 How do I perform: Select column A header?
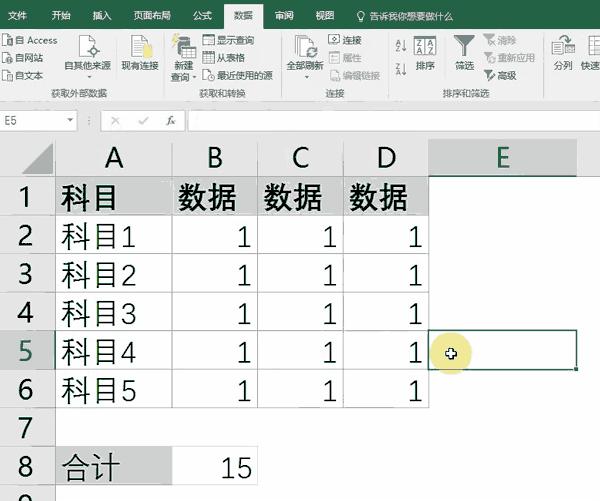(114, 158)
